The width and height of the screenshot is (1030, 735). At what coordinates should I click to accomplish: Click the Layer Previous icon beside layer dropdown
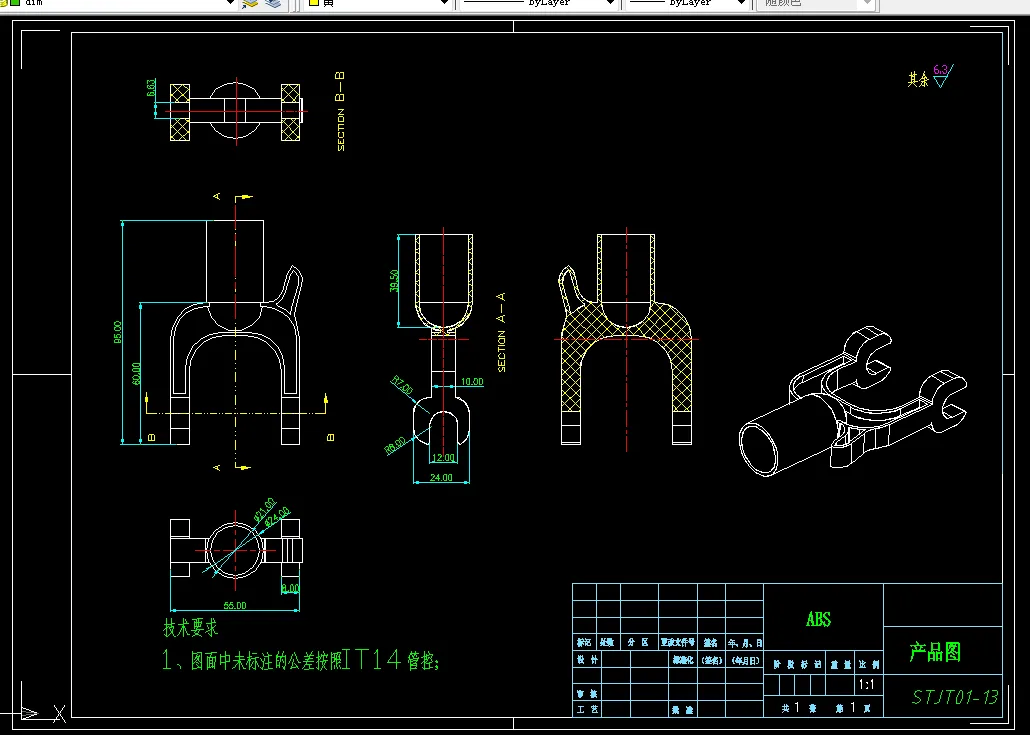pyautogui.click(x=250, y=3)
